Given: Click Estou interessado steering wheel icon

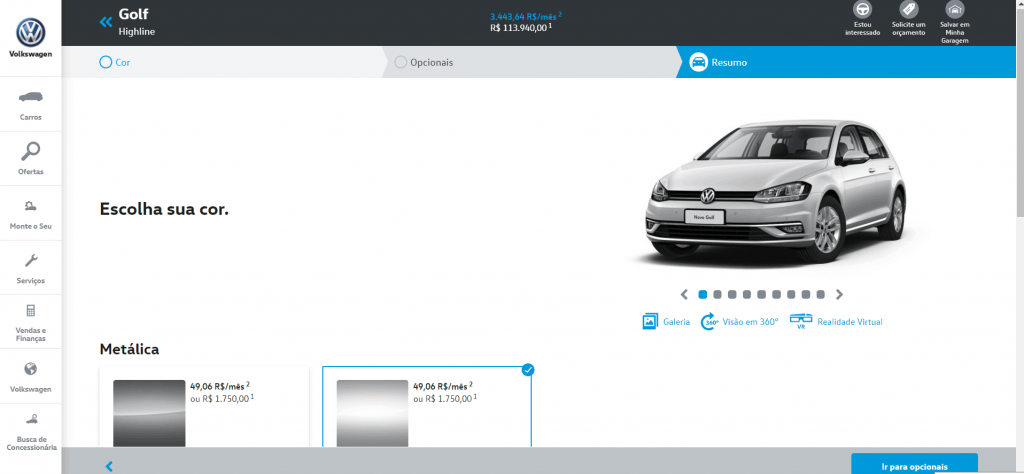Looking at the screenshot, I should point(863,10).
